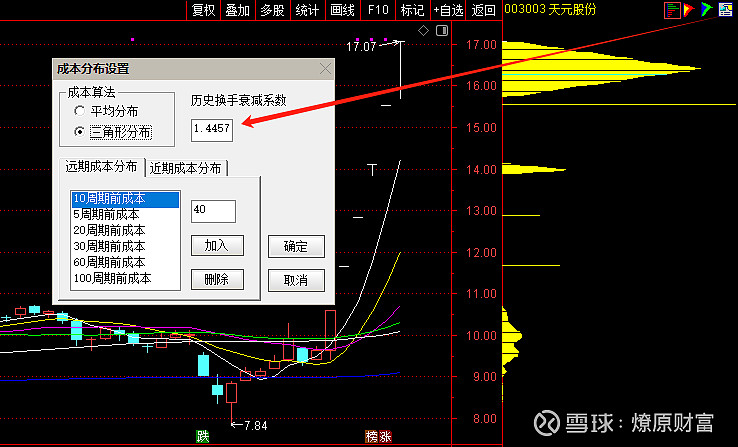Switch to the 近期成本分布 tab
The height and width of the screenshot is (447, 738).
click(x=185, y=168)
